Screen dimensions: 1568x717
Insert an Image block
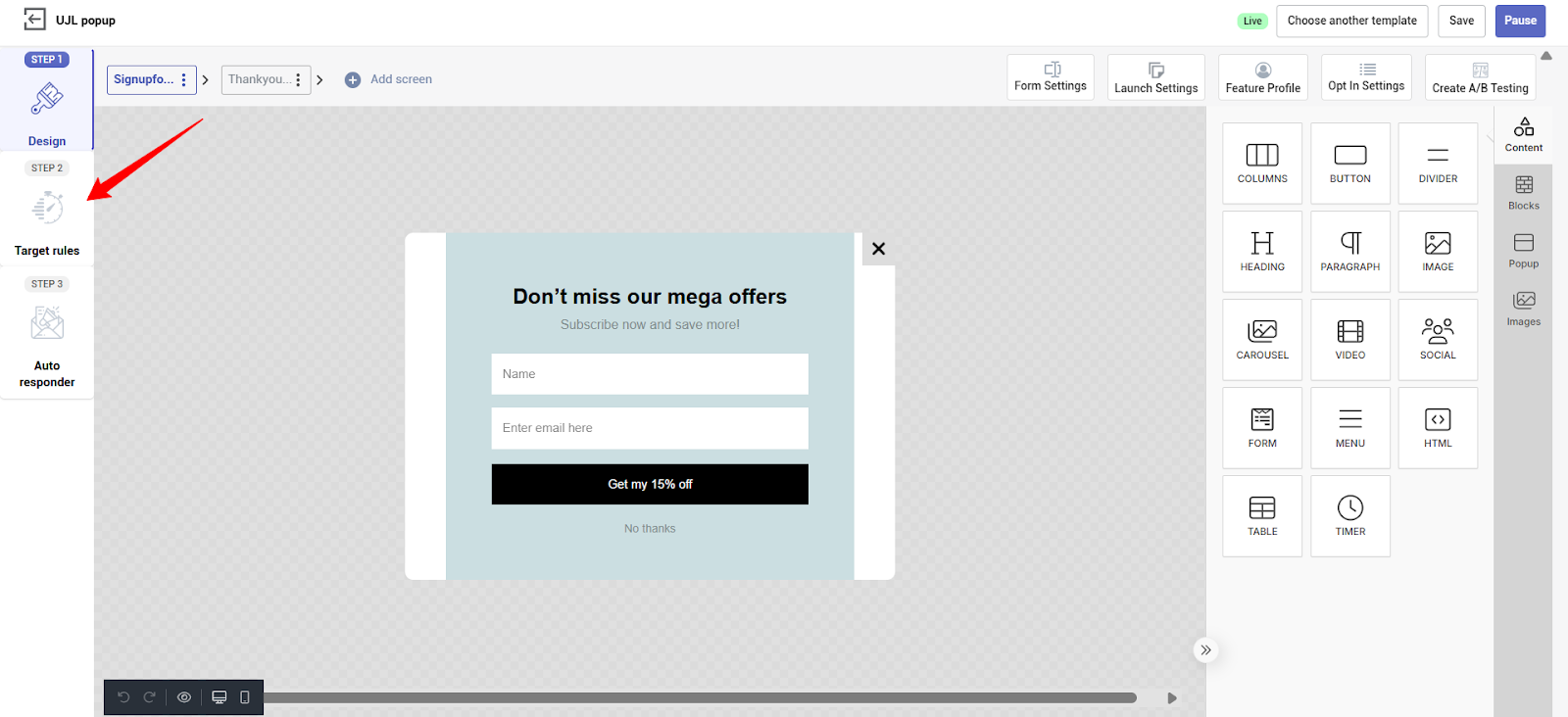(1438, 252)
